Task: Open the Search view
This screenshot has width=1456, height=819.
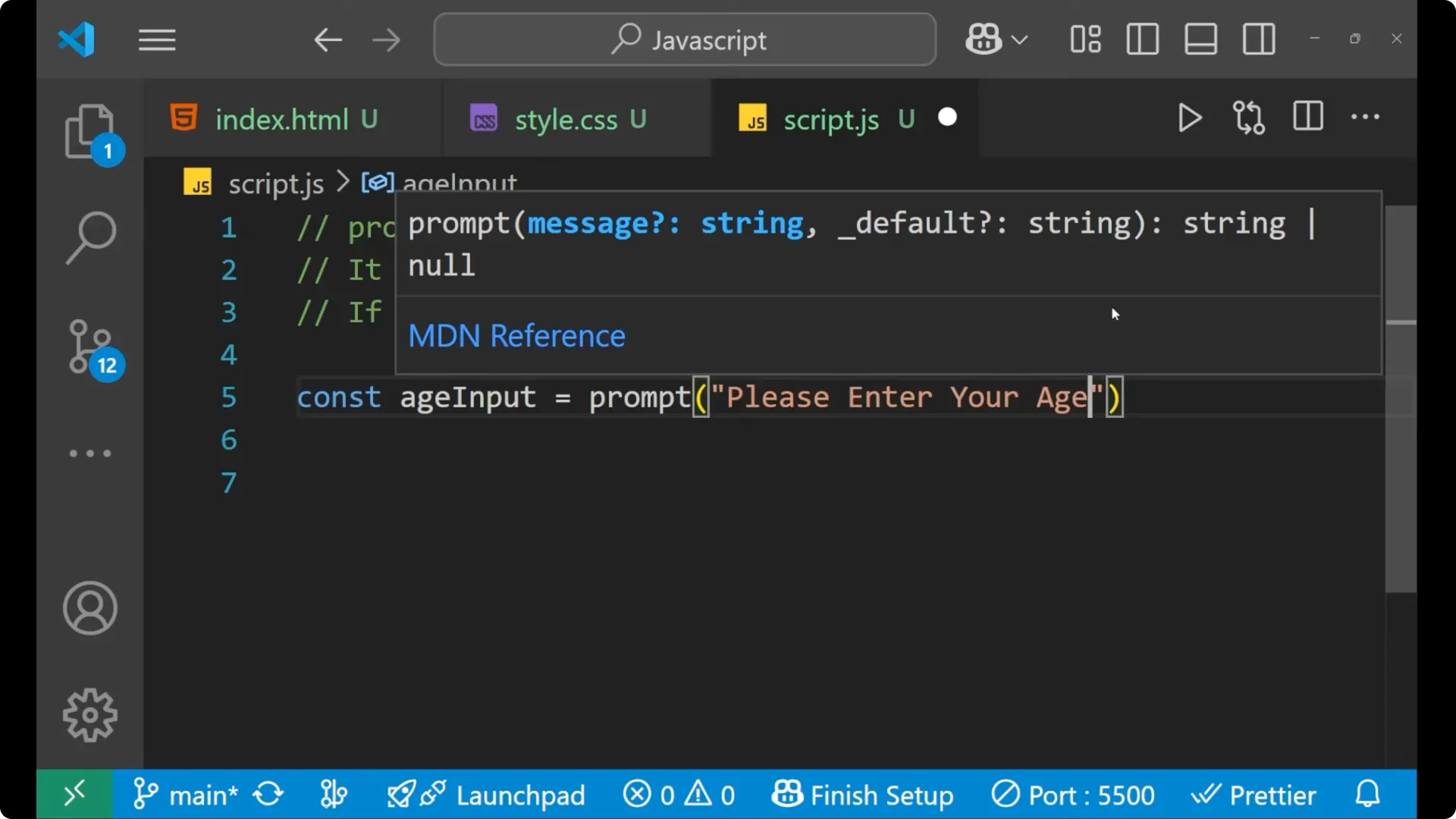Action: (x=90, y=237)
